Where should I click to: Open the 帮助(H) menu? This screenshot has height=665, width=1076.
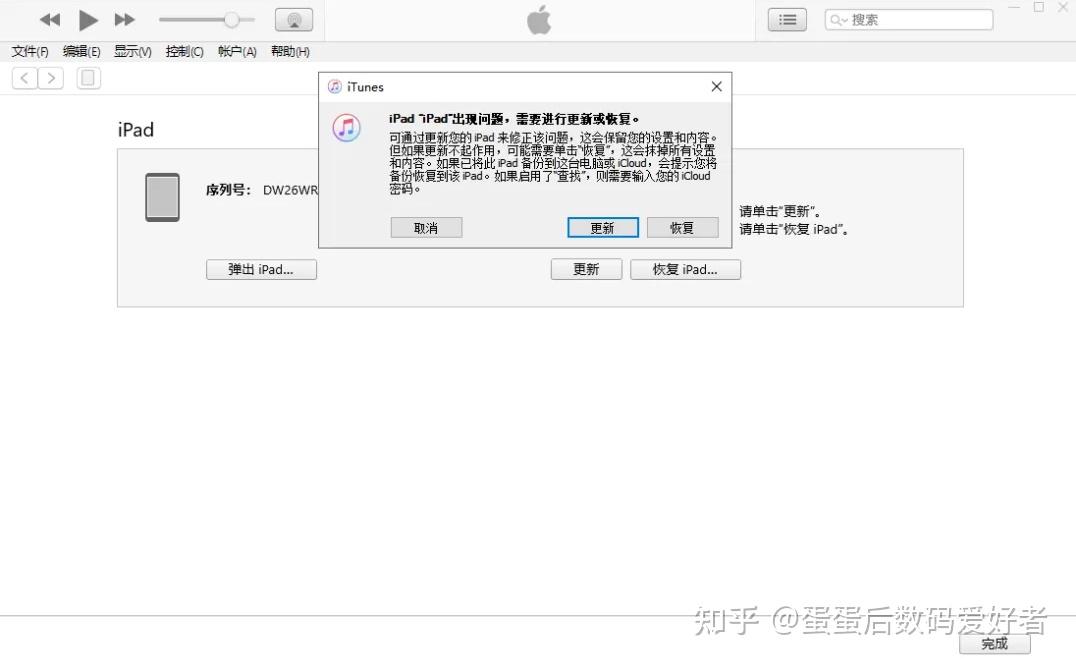click(290, 51)
